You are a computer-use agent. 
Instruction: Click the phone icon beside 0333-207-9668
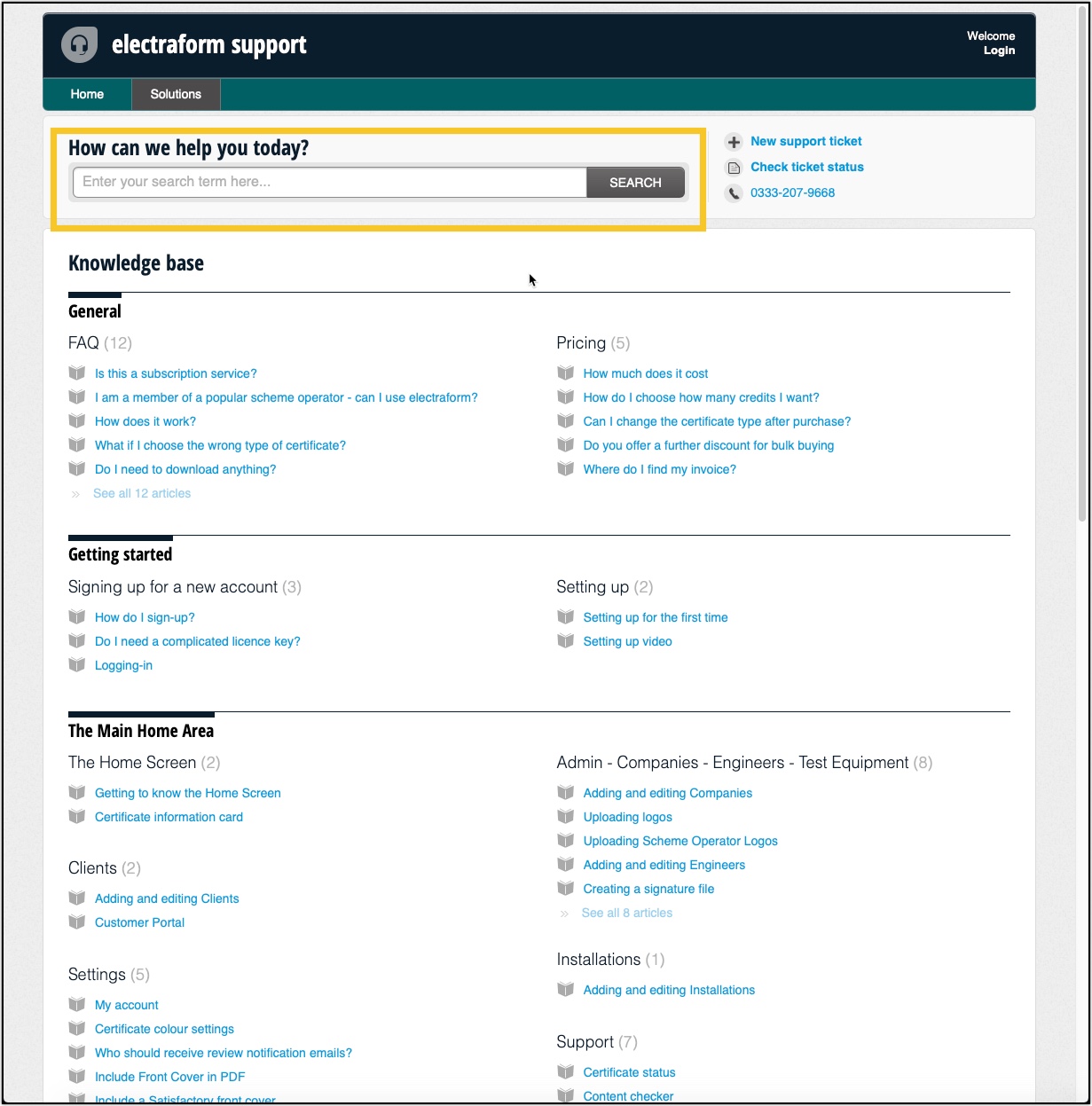pos(734,193)
